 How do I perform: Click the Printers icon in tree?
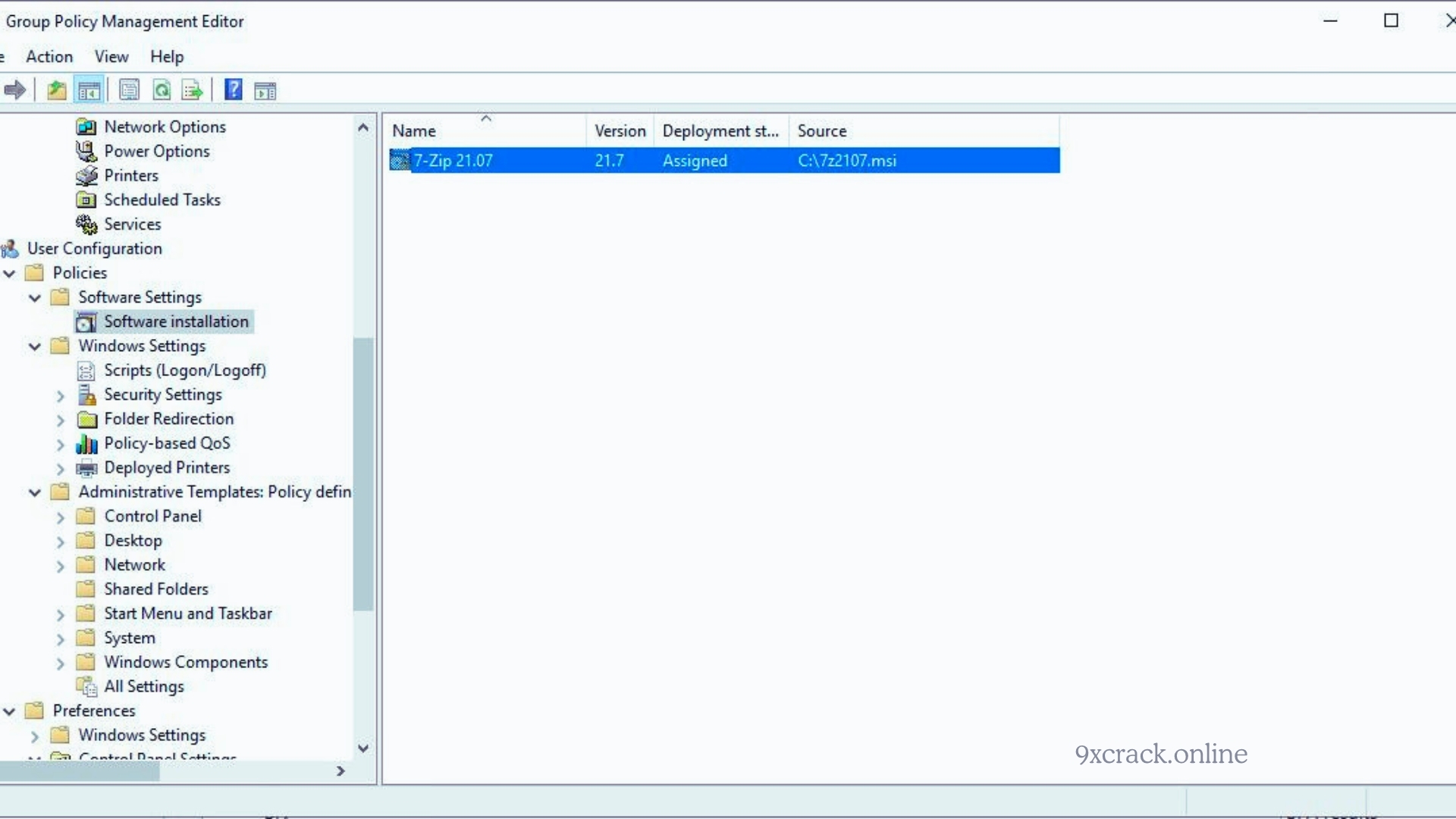(x=86, y=175)
